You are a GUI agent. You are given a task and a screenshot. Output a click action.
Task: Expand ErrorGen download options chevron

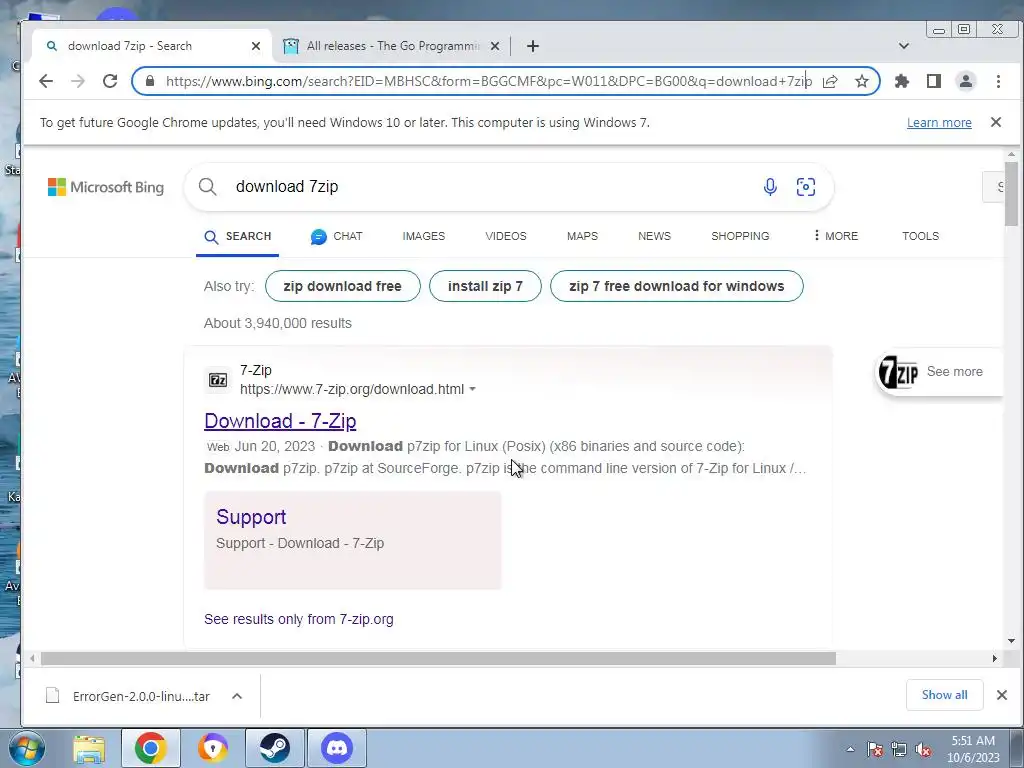pos(237,696)
